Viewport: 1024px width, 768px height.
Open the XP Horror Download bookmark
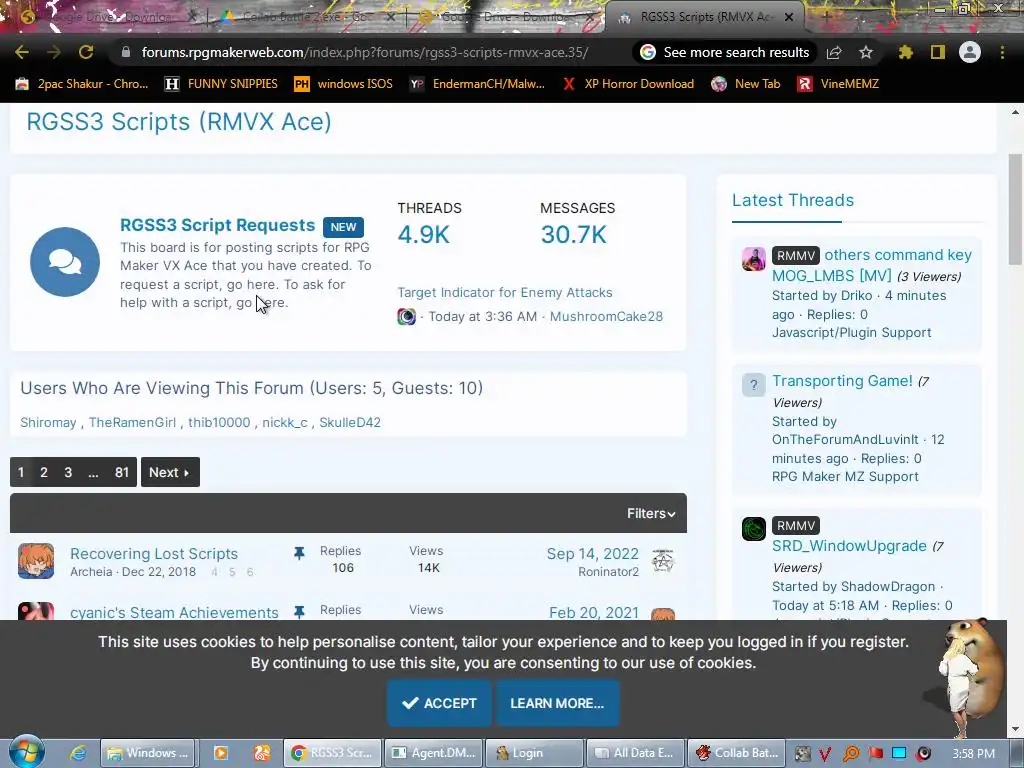pos(628,84)
